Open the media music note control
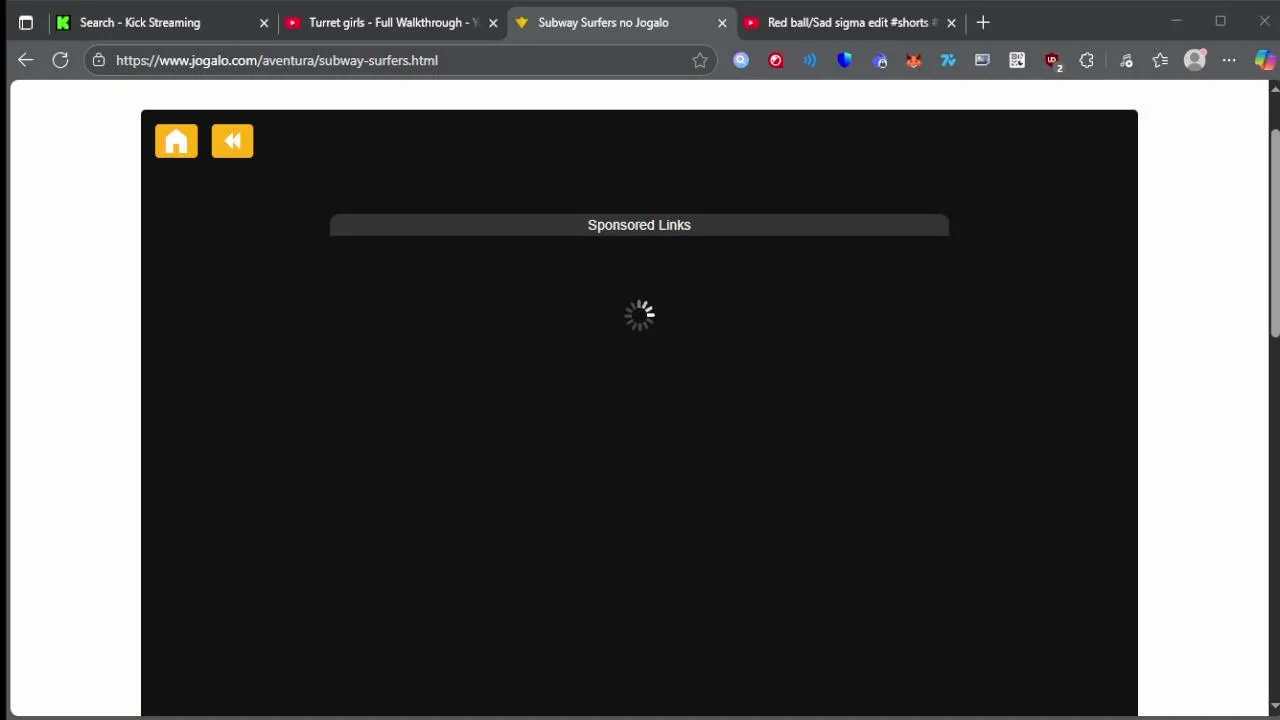 pos(1126,60)
